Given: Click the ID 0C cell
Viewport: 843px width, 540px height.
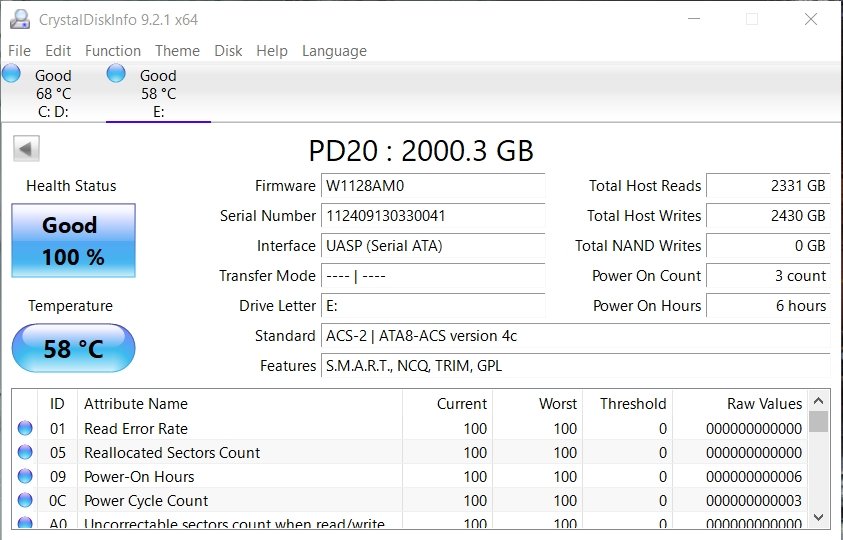Looking at the screenshot, I should pyautogui.click(x=58, y=501).
